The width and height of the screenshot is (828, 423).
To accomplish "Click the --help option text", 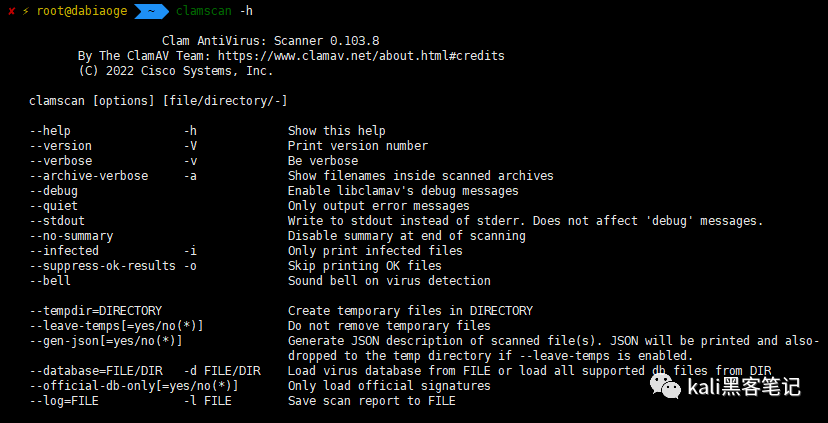I will click(50, 130).
